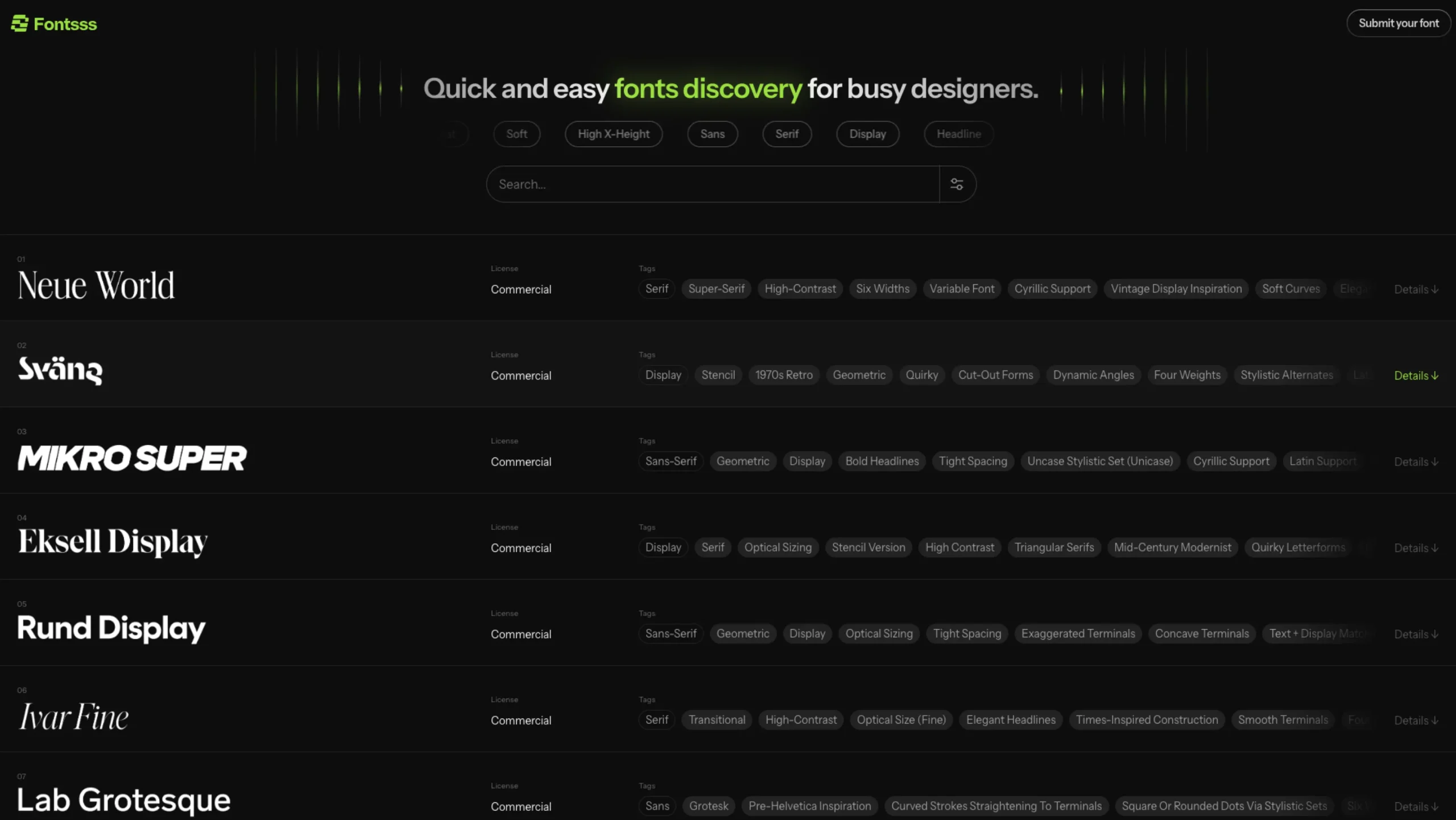Click the Fontsss logo icon
Image resolution: width=1456 pixels, height=820 pixels.
[19, 24]
